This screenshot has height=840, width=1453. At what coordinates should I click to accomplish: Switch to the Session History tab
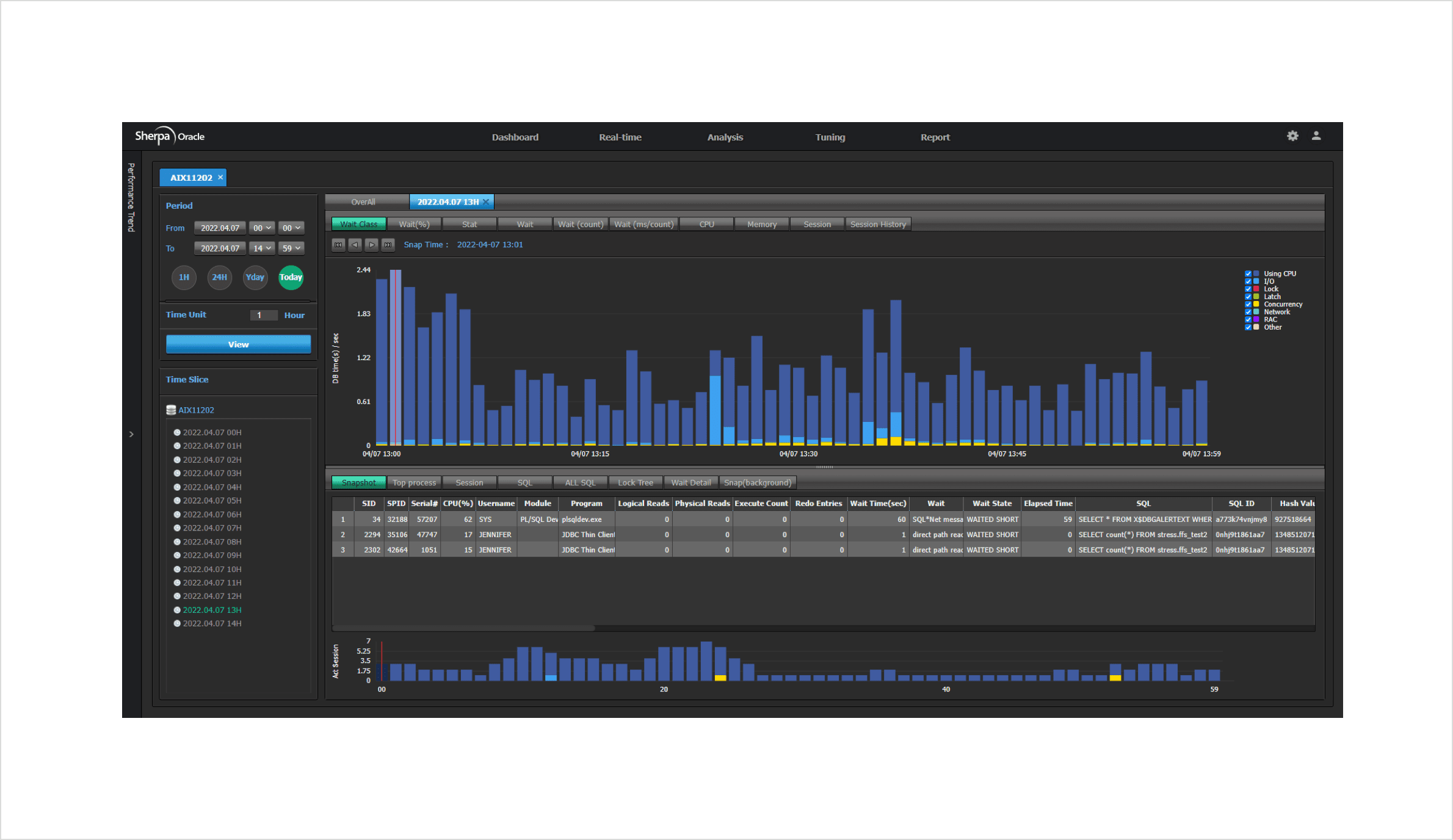point(877,225)
